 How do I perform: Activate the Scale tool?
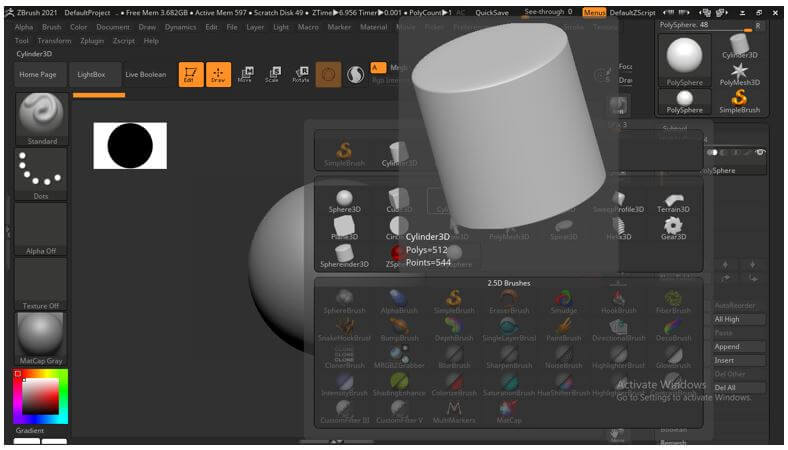pos(272,74)
